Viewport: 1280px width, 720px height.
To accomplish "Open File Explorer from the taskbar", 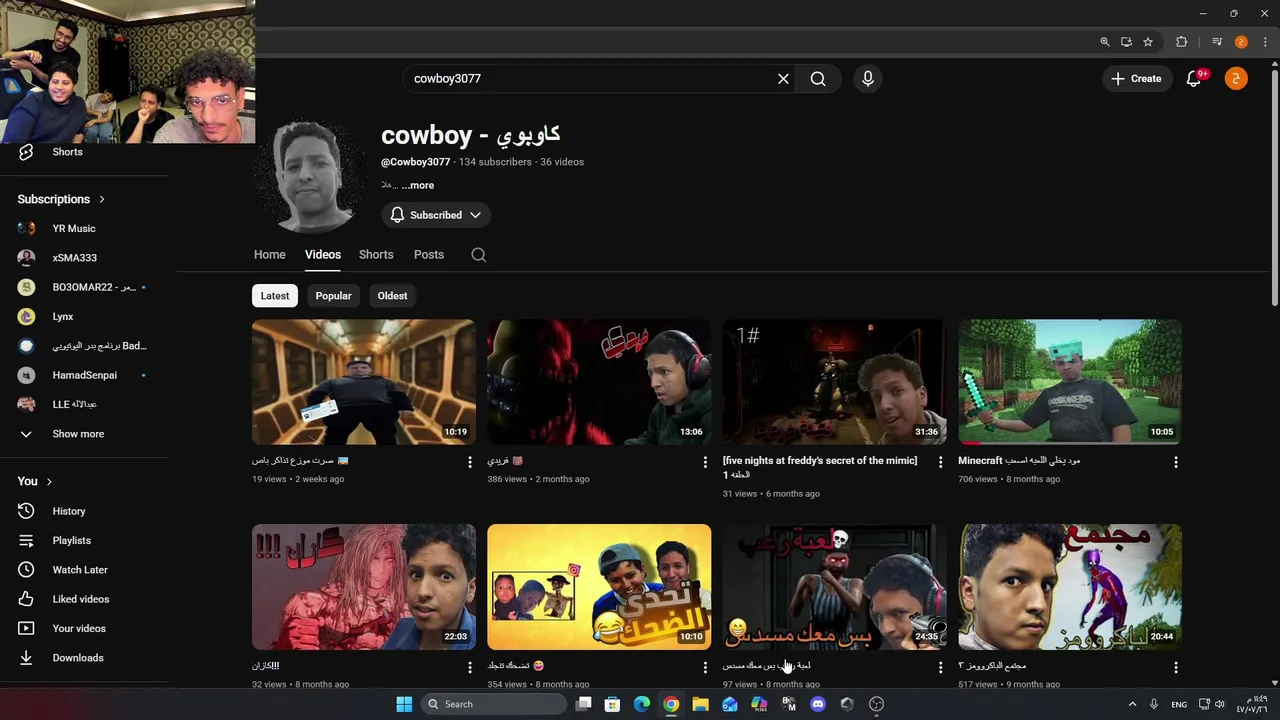I will tap(701, 704).
